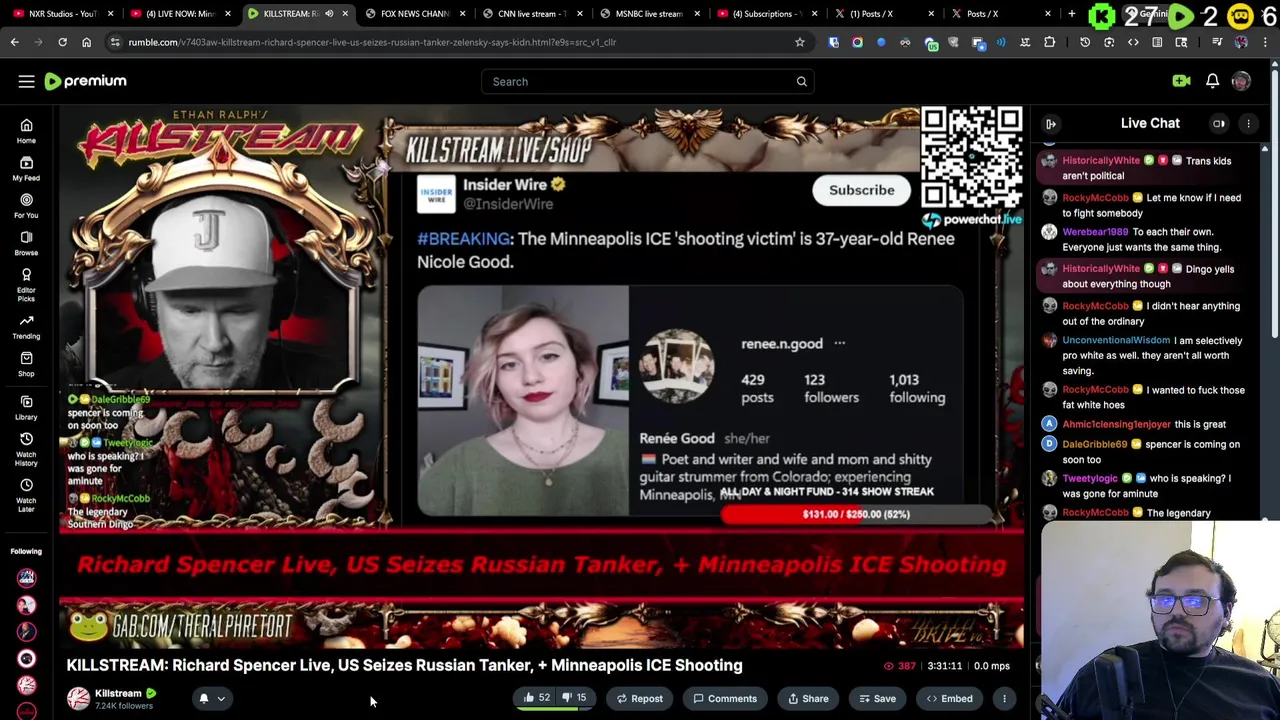
Task: Open UnconventionalWisdom's username in chat
Action: [1116, 340]
